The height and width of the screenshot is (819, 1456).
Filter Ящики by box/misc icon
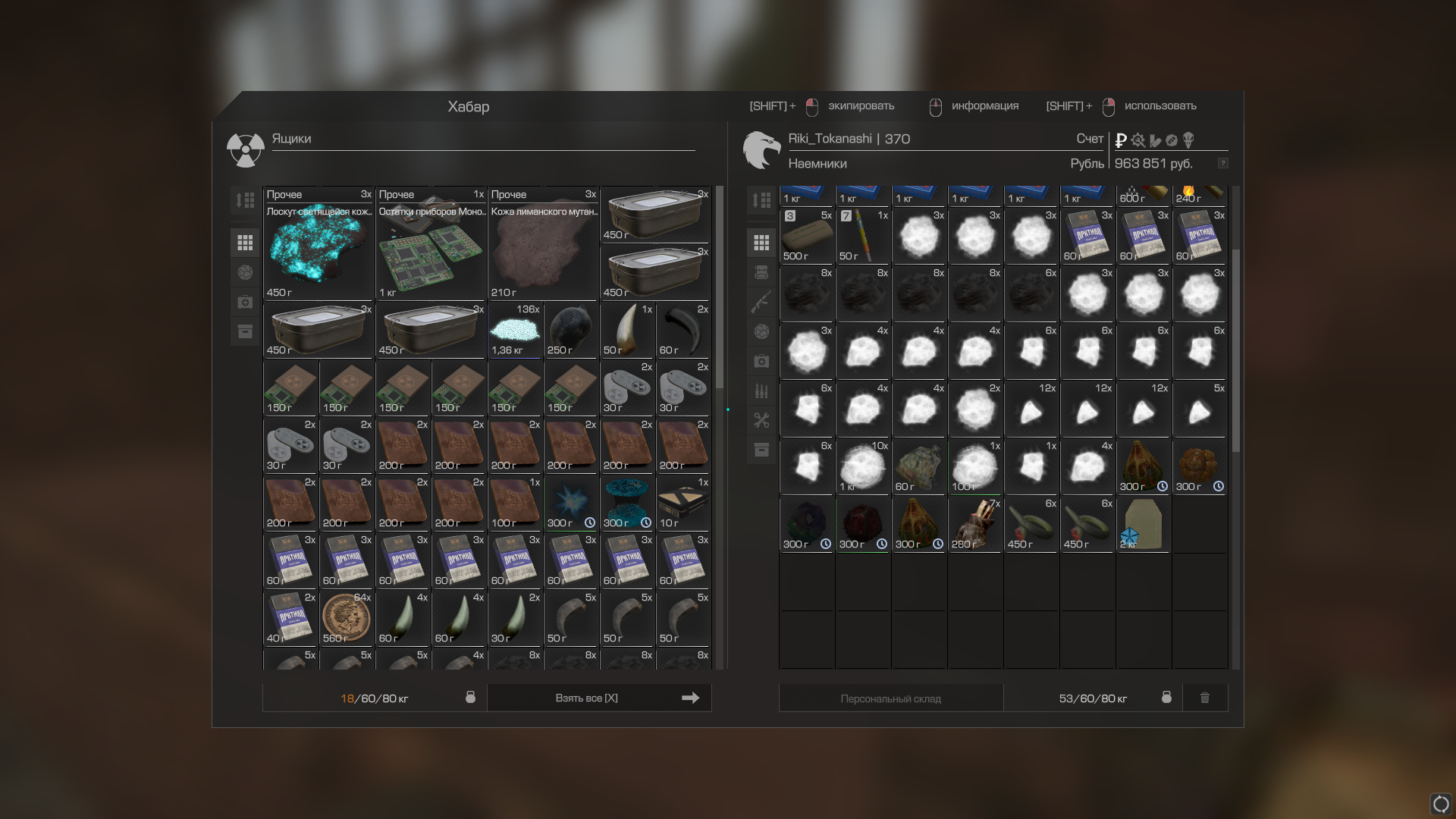tap(245, 331)
